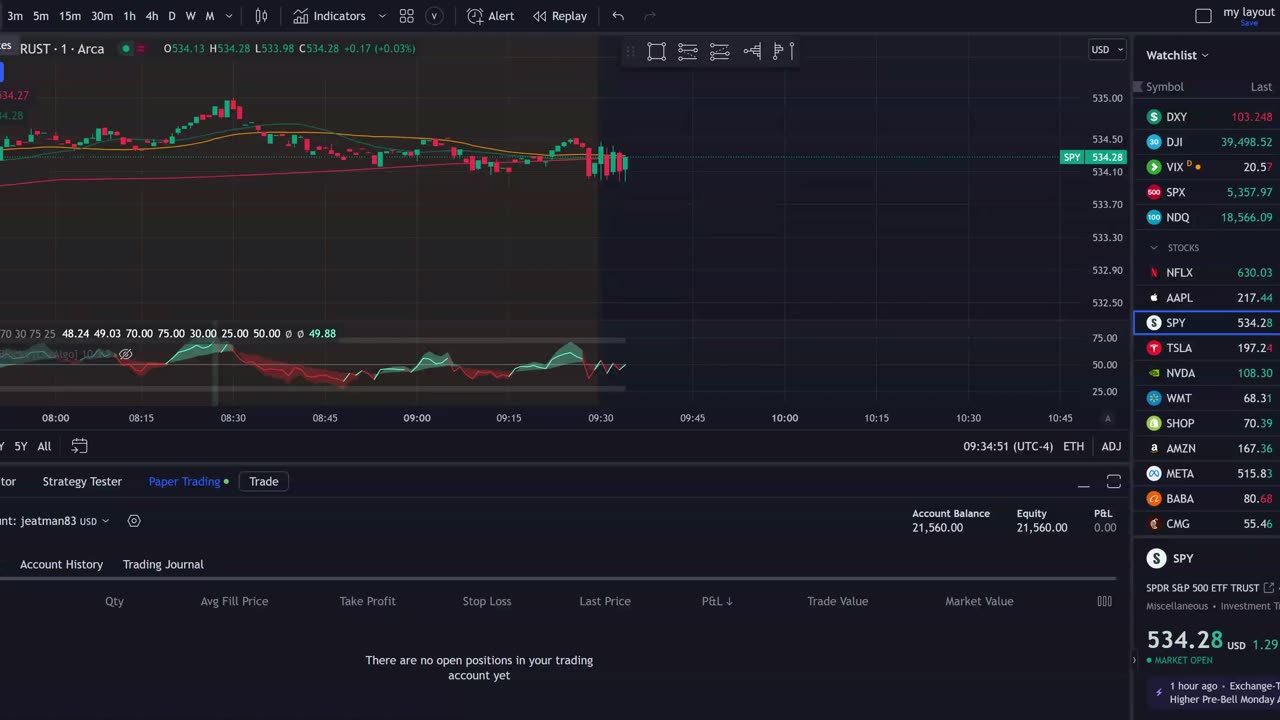1280x720 pixels.
Task: Switch to the Paper Trading tab
Action: click(x=184, y=481)
